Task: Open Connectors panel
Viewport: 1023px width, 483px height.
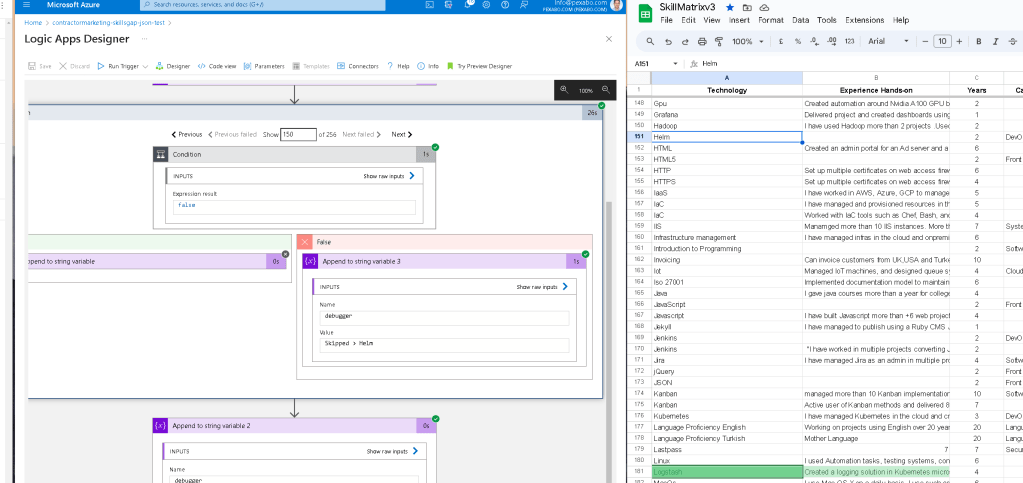Action: [x=358, y=66]
